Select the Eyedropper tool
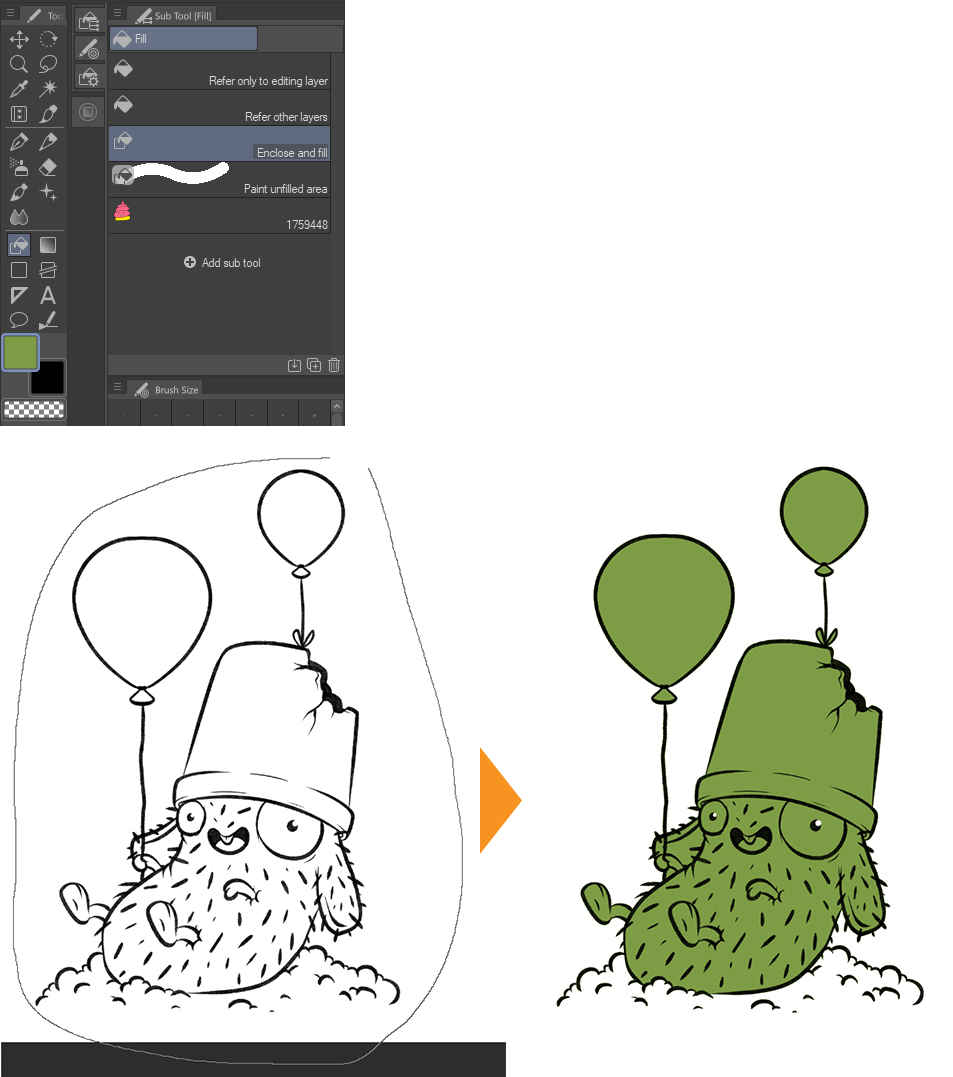 (x=18, y=90)
